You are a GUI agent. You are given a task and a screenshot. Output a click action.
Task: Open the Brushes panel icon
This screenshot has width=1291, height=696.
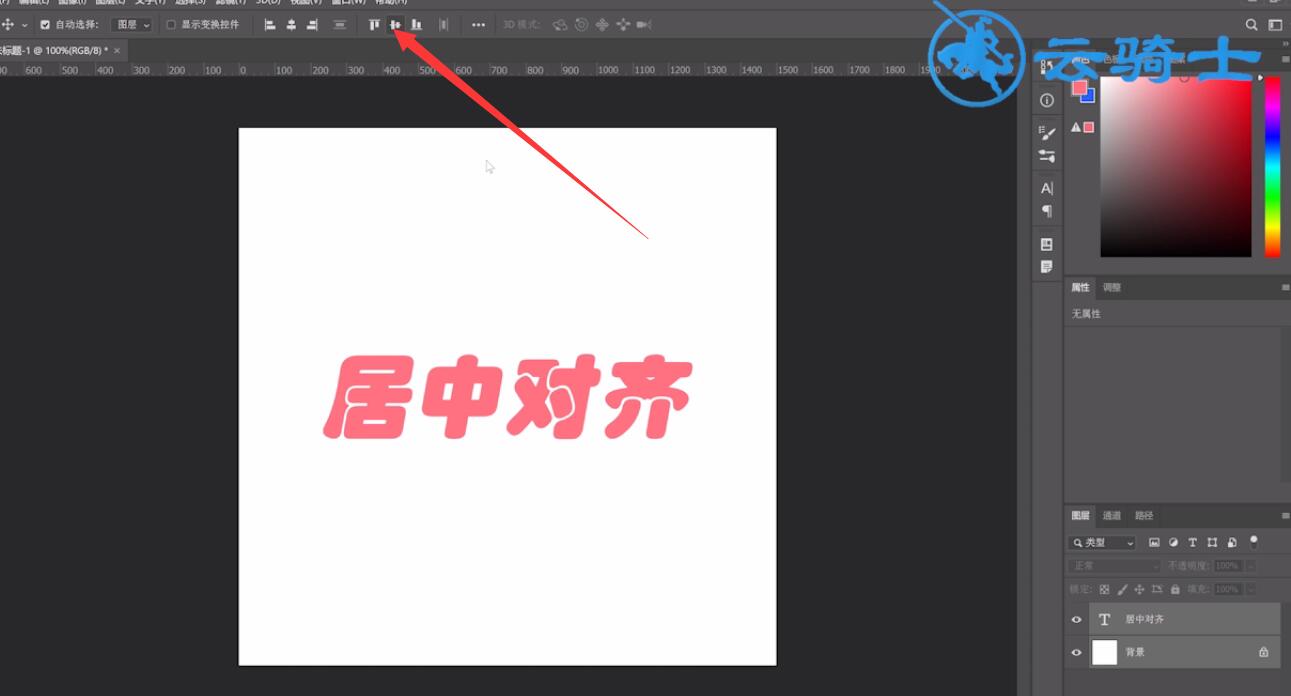(x=1047, y=133)
